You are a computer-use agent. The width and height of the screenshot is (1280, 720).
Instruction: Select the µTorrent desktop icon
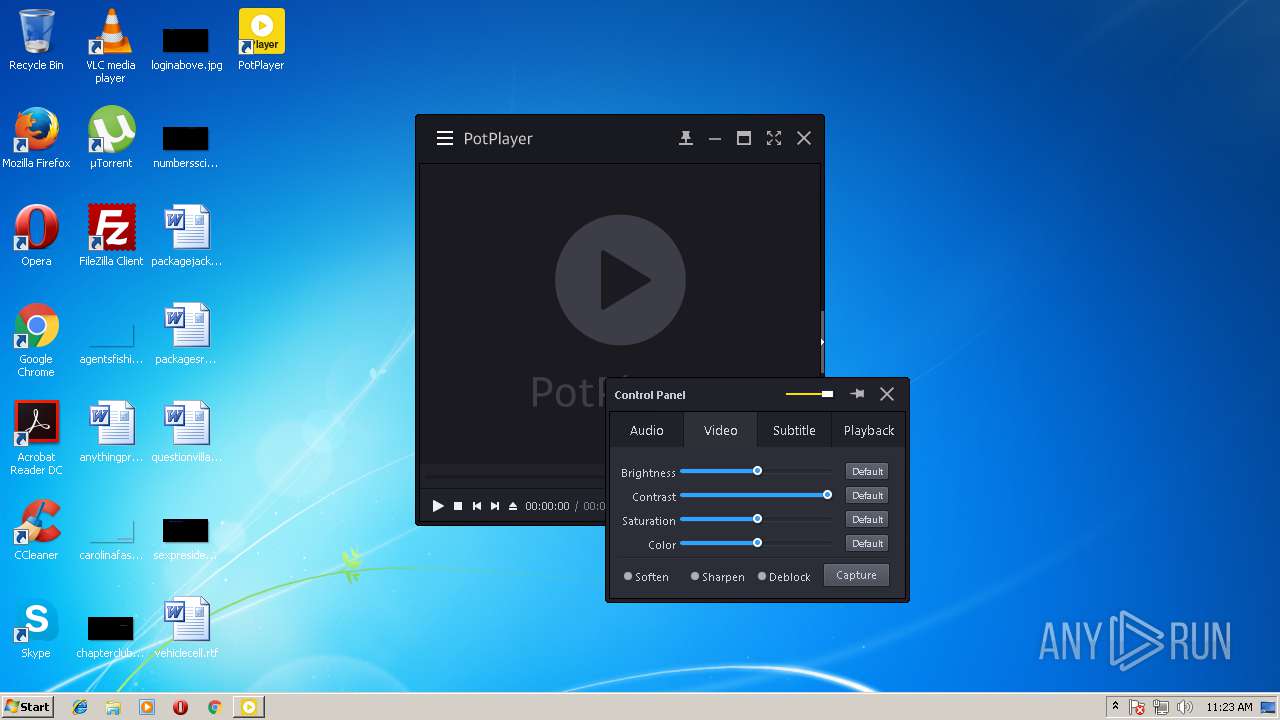click(111, 138)
